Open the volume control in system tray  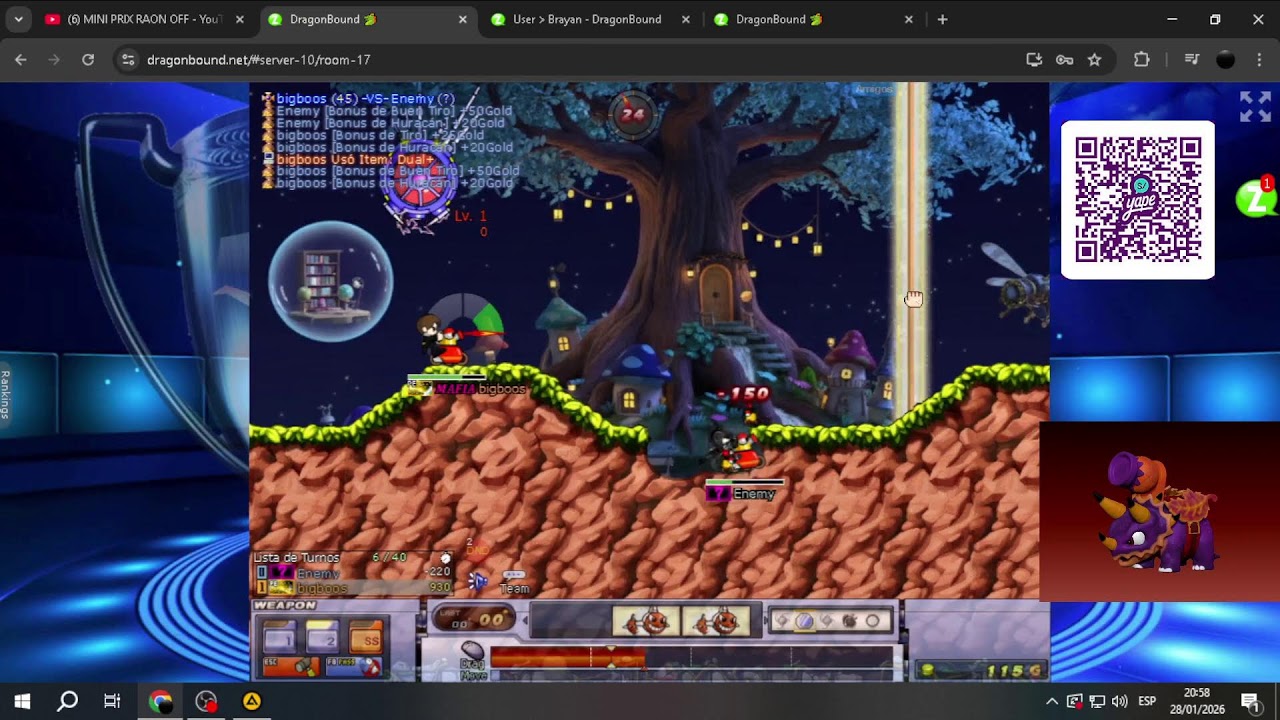[x=1119, y=701]
